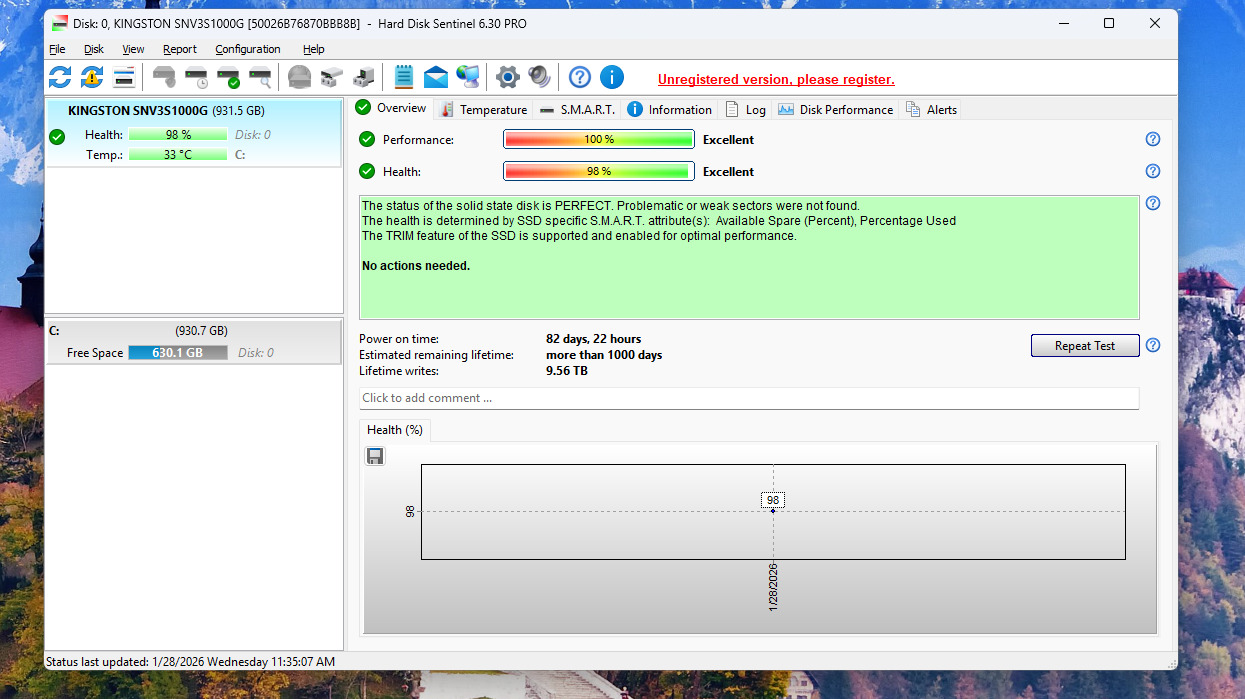Click the 'No actions needed.' text

tap(416, 266)
